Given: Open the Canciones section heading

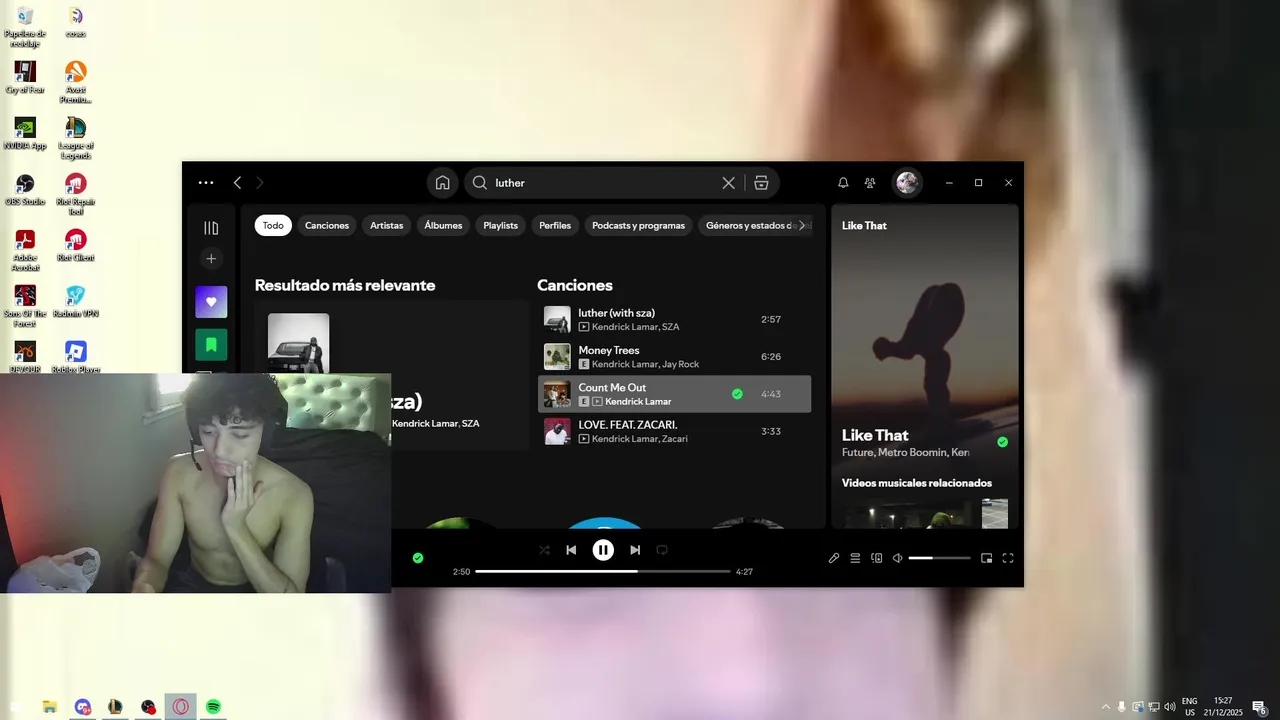Looking at the screenshot, I should pos(575,286).
